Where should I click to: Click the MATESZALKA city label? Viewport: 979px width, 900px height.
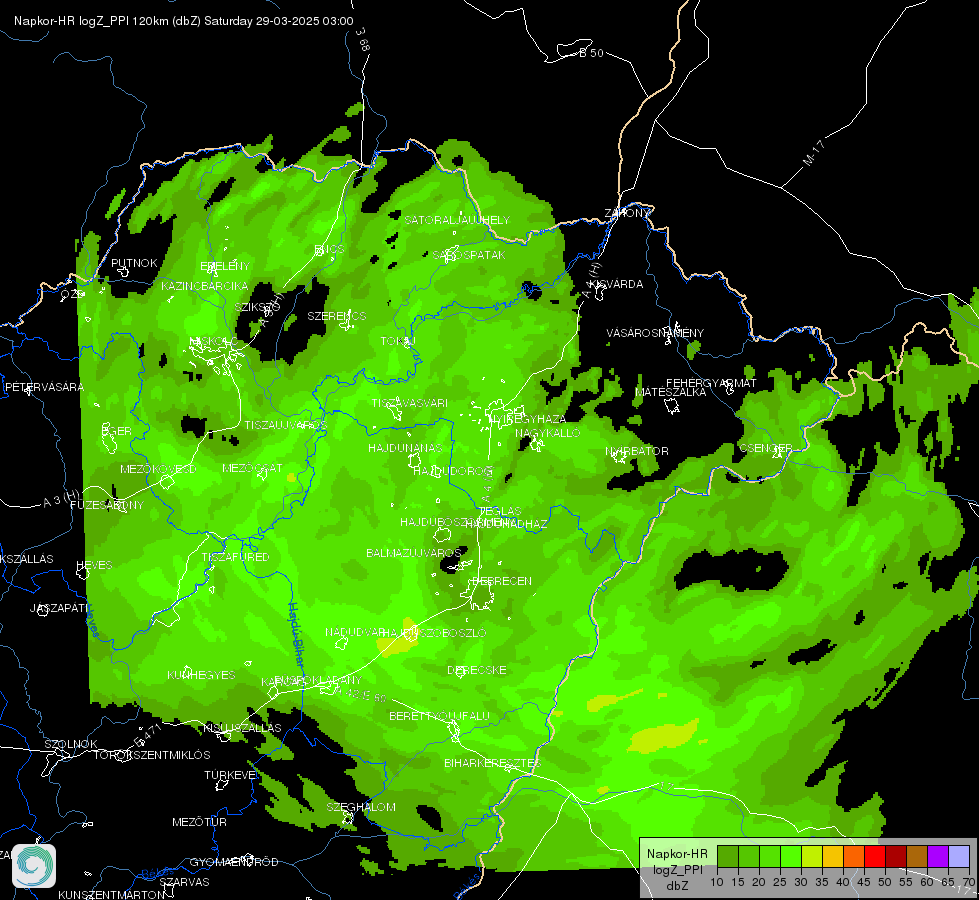pos(671,392)
